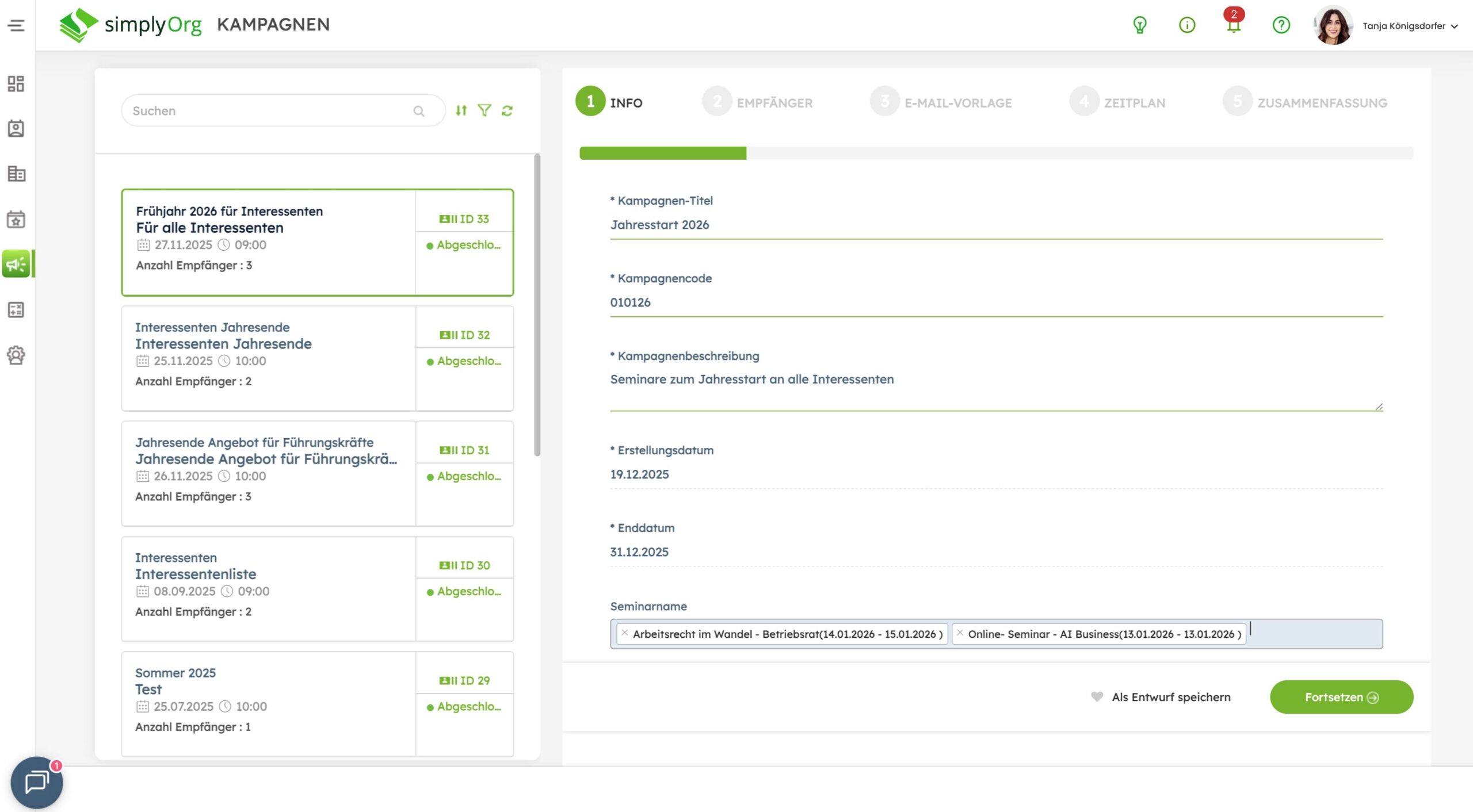Click the Suchen search field

pyautogui.click(x=270, y=110)
